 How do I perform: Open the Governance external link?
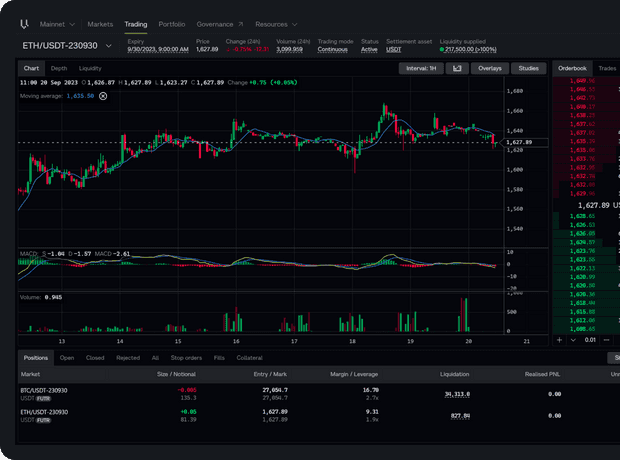click(219, 23)
